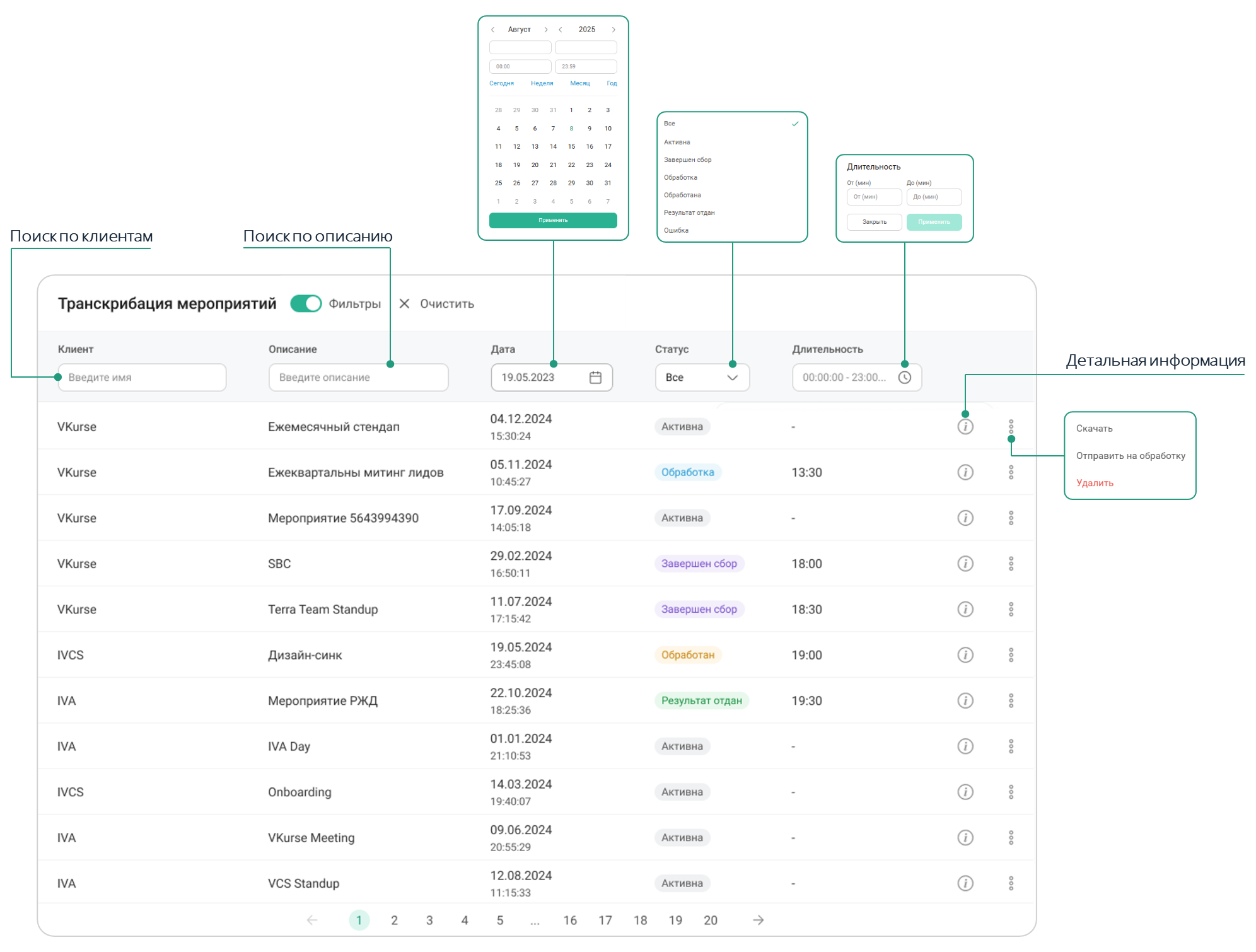Open info icon for VCS Standup row
The height and width of the screenshot is (952, 1256).
[x=965, y=883]
